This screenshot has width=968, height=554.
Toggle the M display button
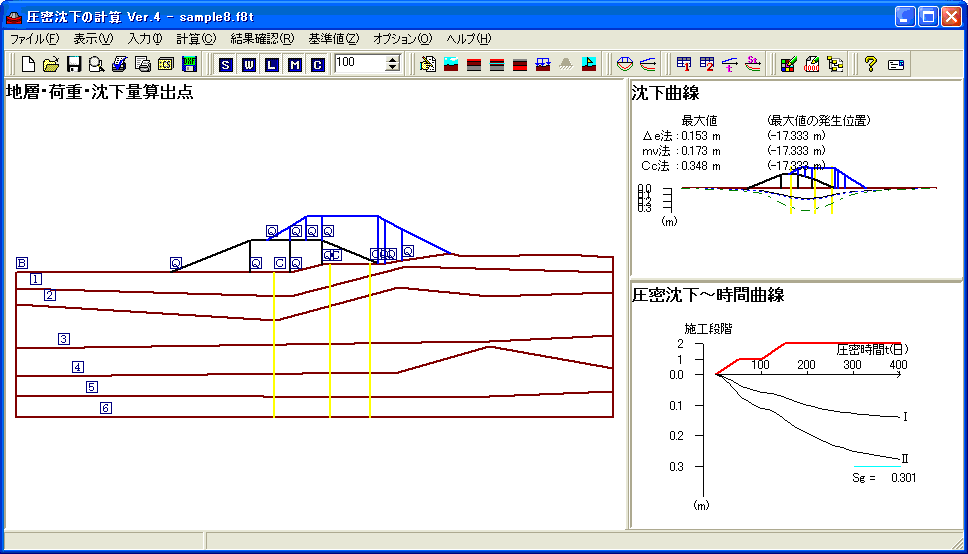click(294, 64)
